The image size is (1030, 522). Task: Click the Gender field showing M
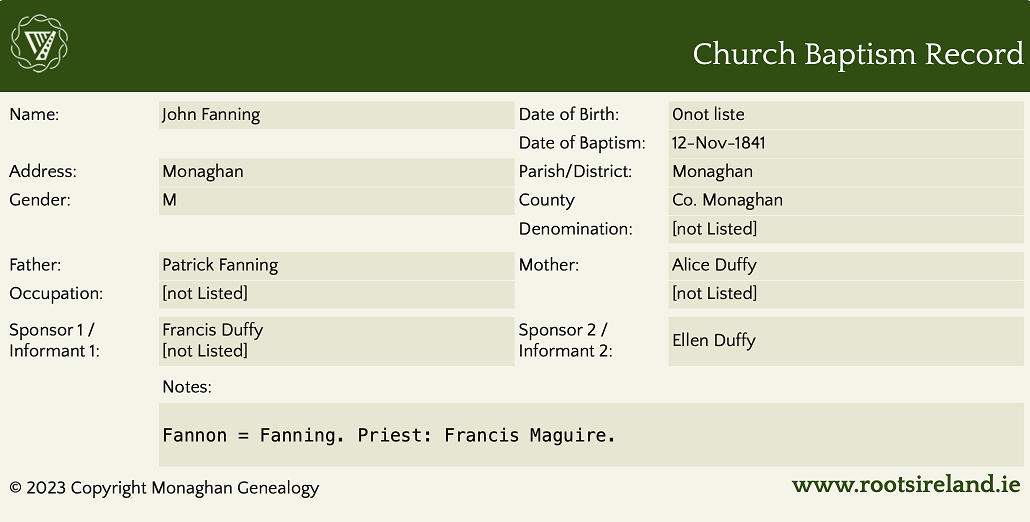tap(336, 200)
